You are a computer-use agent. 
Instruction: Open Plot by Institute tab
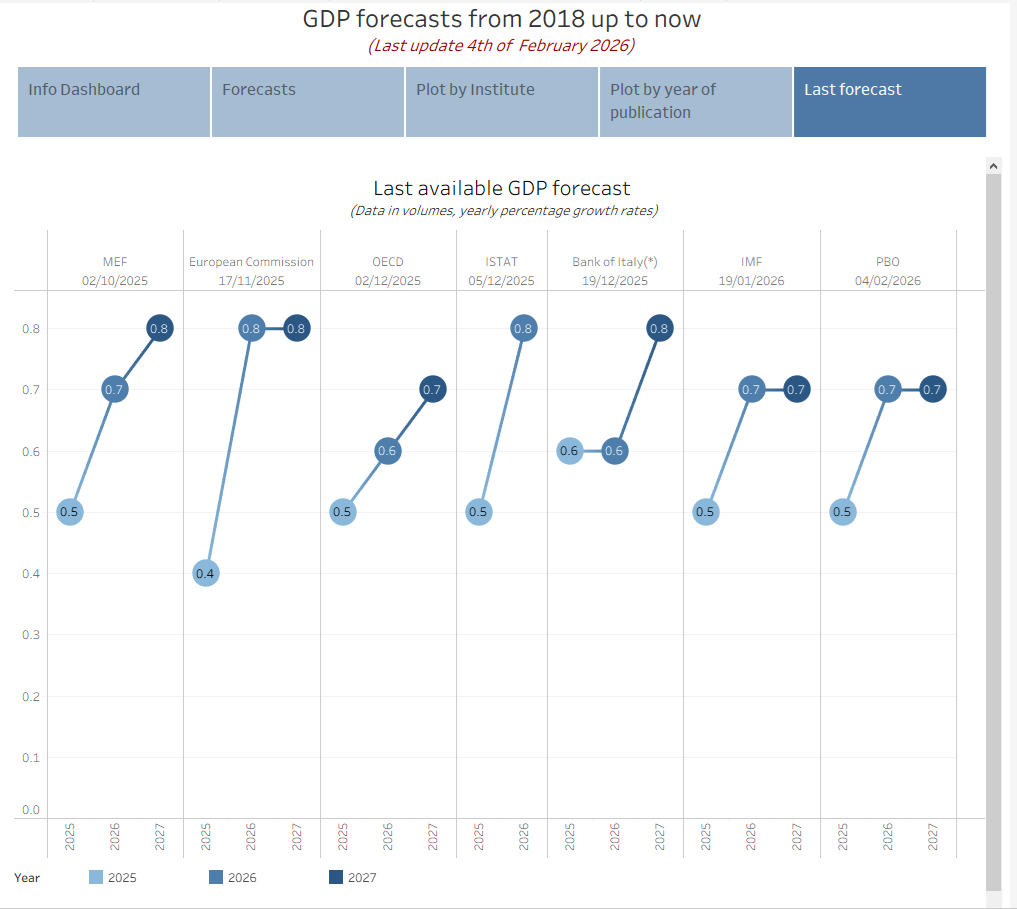[x=502, y=101]
